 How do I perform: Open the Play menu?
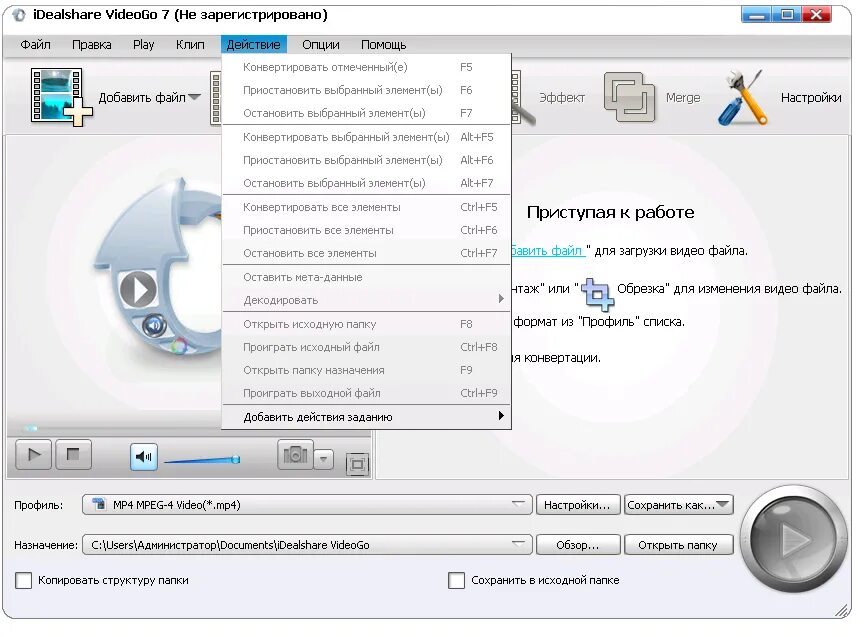tap(143, 44)
